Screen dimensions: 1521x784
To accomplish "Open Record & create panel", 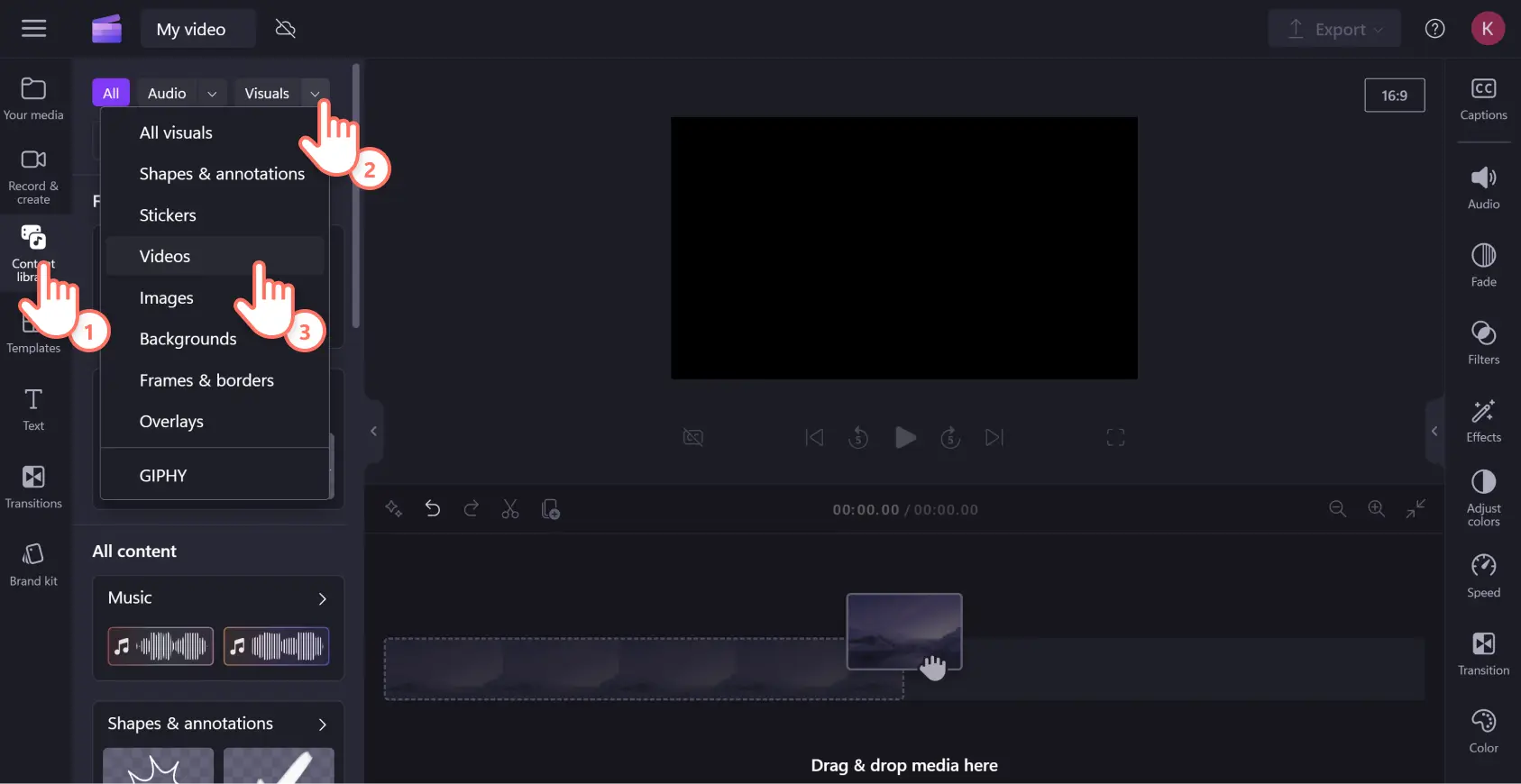I will pos(33,177).
